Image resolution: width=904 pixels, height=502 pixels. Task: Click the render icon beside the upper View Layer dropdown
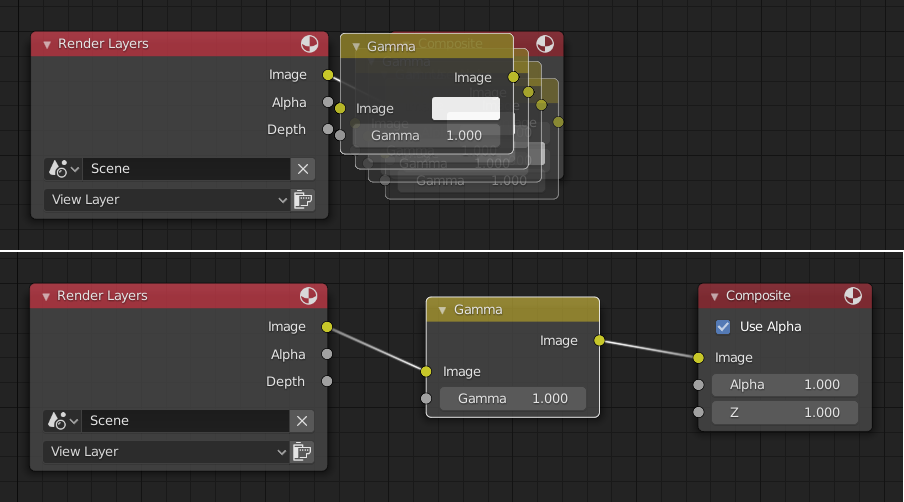[x=302, y=200]
